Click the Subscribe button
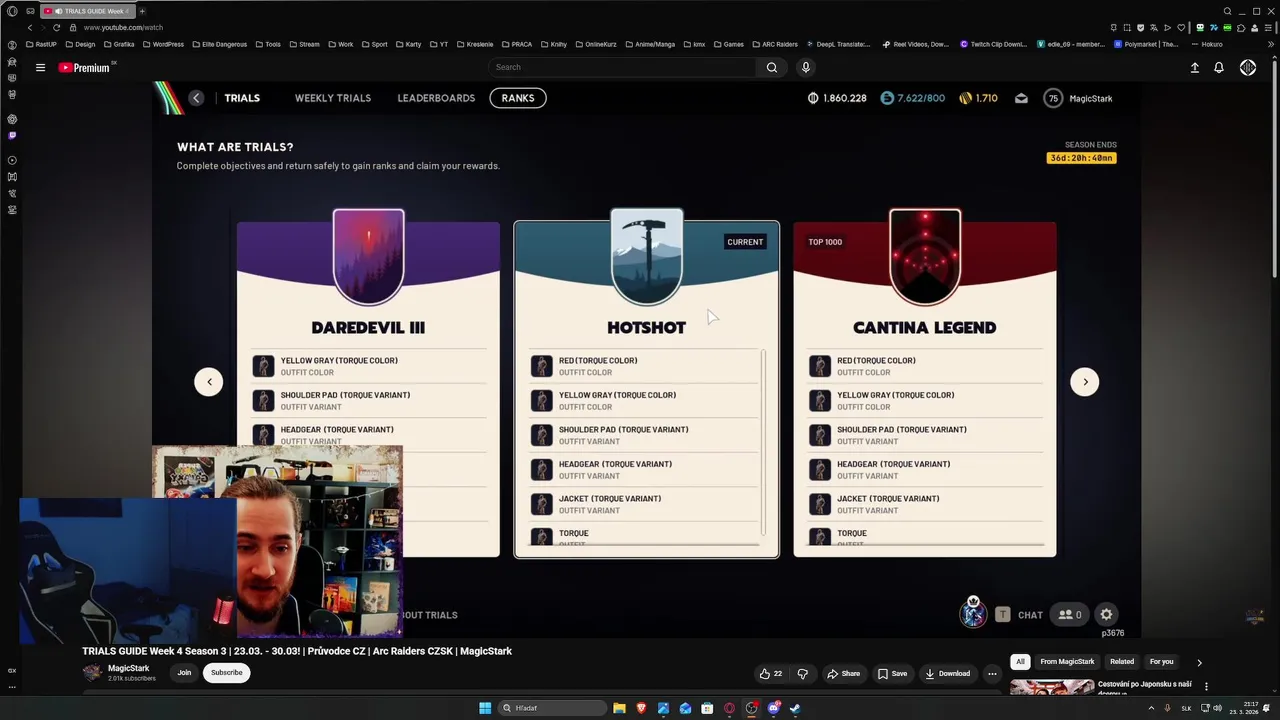The height and width of the screenshot is (720, 1280). pos(226,673)
